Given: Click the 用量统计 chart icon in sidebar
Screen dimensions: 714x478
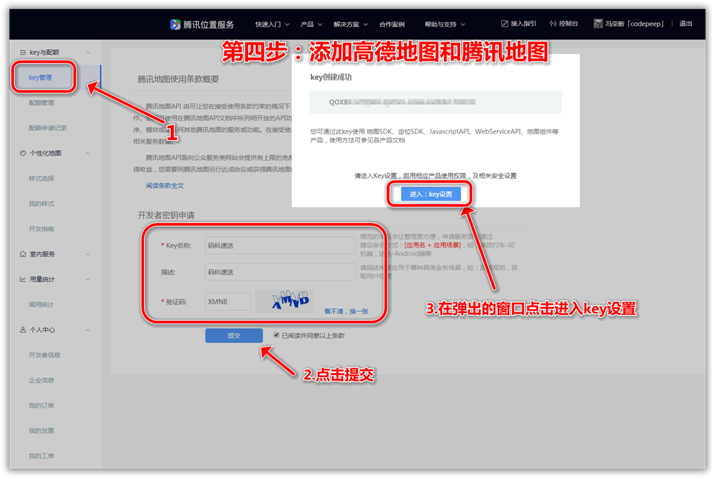Looking at the screenshot, I should [x=23, y=280].
